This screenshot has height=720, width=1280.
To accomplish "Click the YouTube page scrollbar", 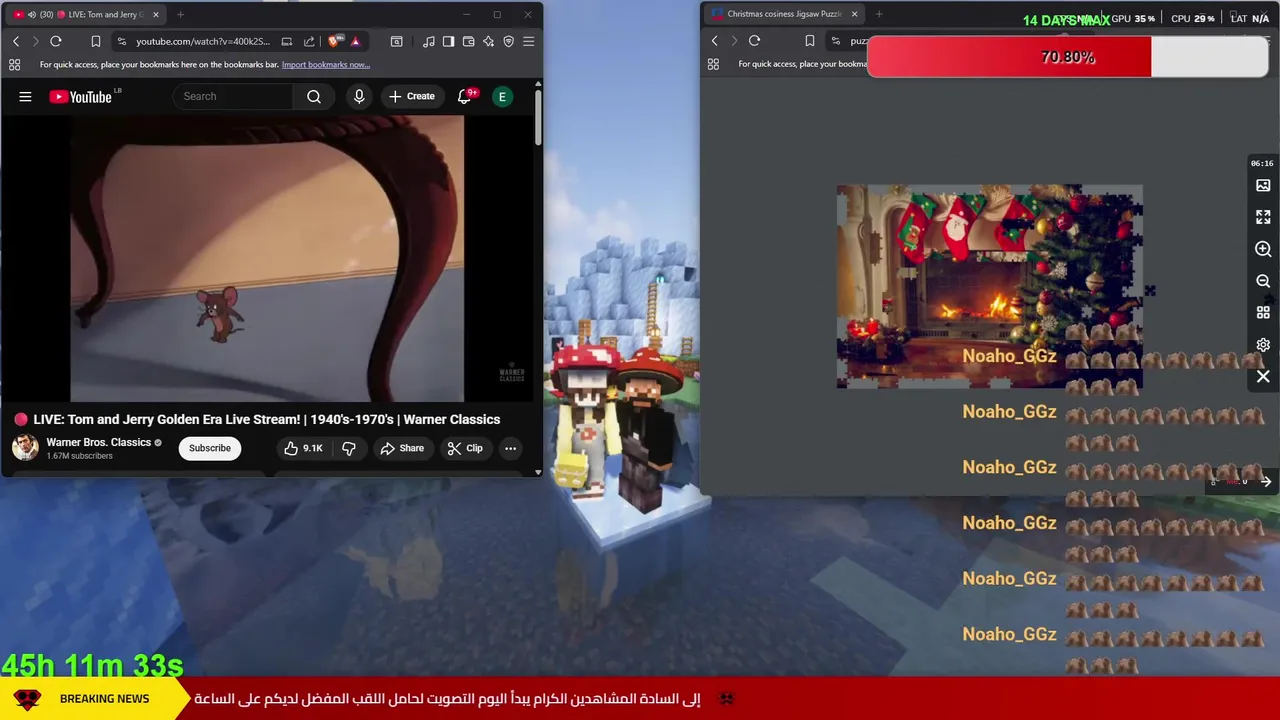I will pos(538,118).
